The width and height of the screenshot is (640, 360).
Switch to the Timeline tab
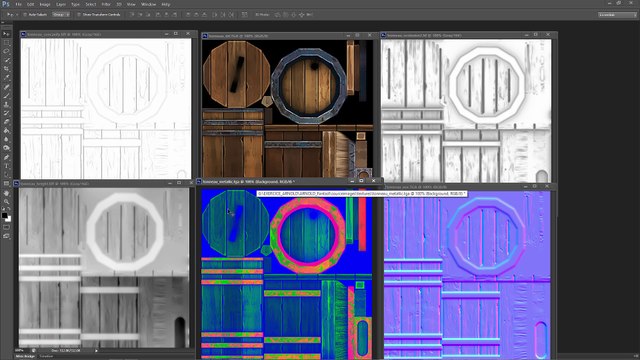point(46,356)
